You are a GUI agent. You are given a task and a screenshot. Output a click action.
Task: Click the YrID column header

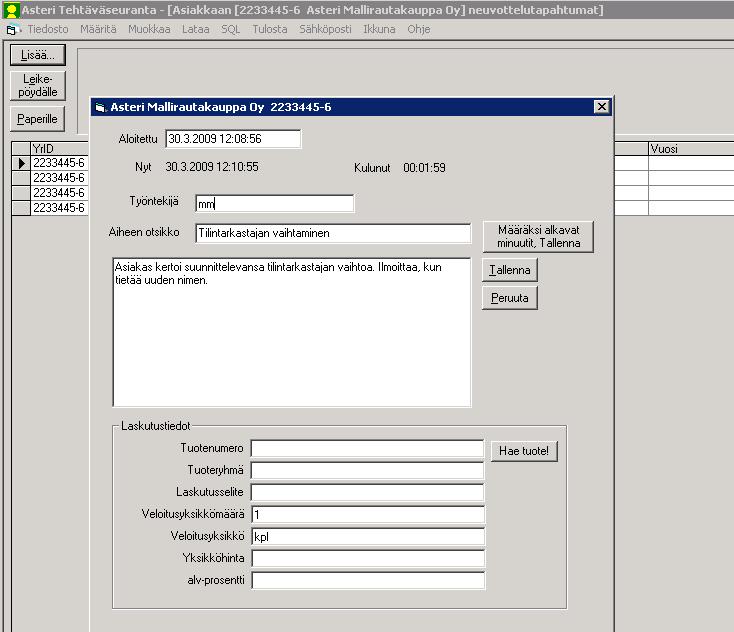pyautogui.click(x=59, y=148)
